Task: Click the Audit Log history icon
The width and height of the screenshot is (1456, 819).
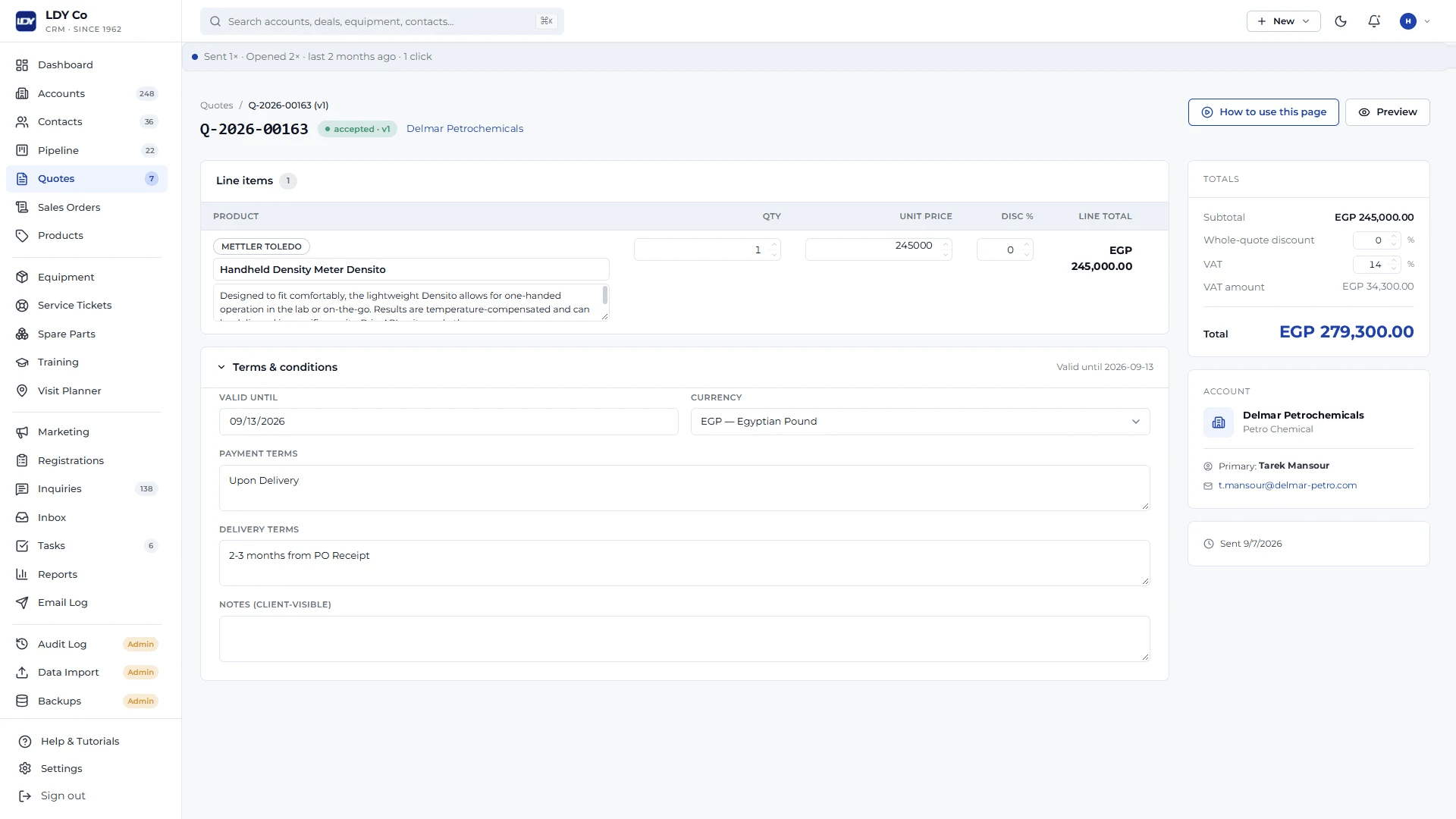Action: click(22, 645)
